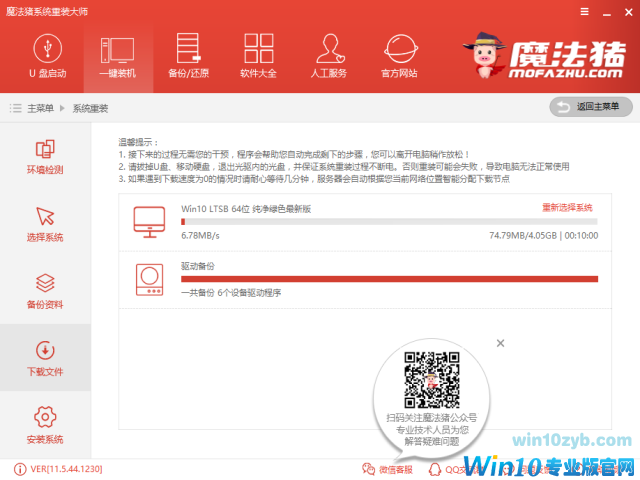Go to 环境检测 step
The height and width of the screenshot is (480, 640).
coord(45,157)
